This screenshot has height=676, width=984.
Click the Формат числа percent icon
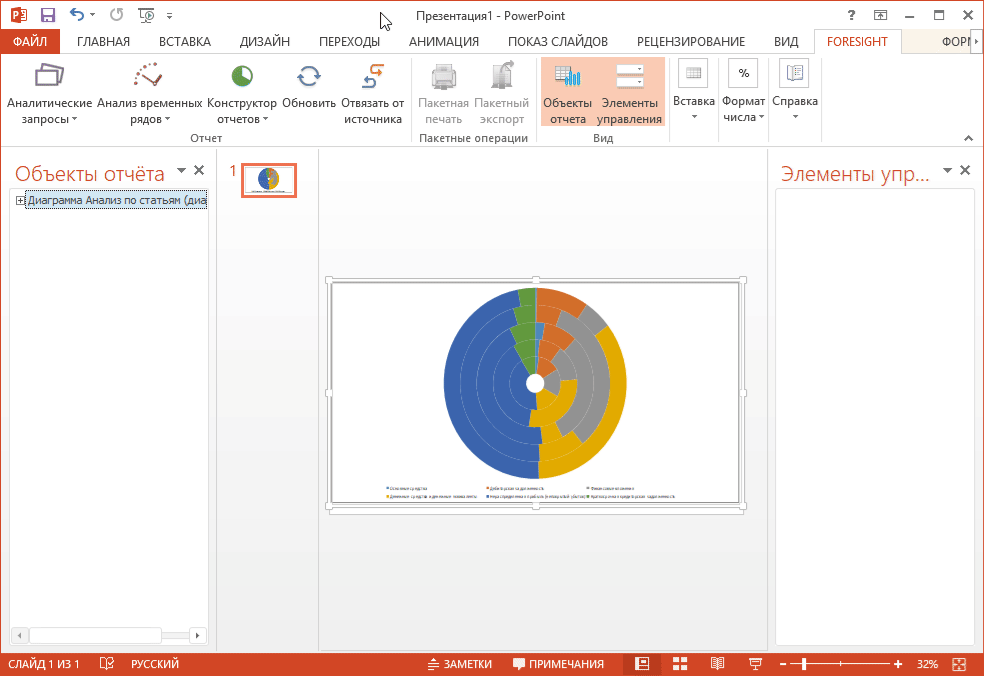pos(743,74)
